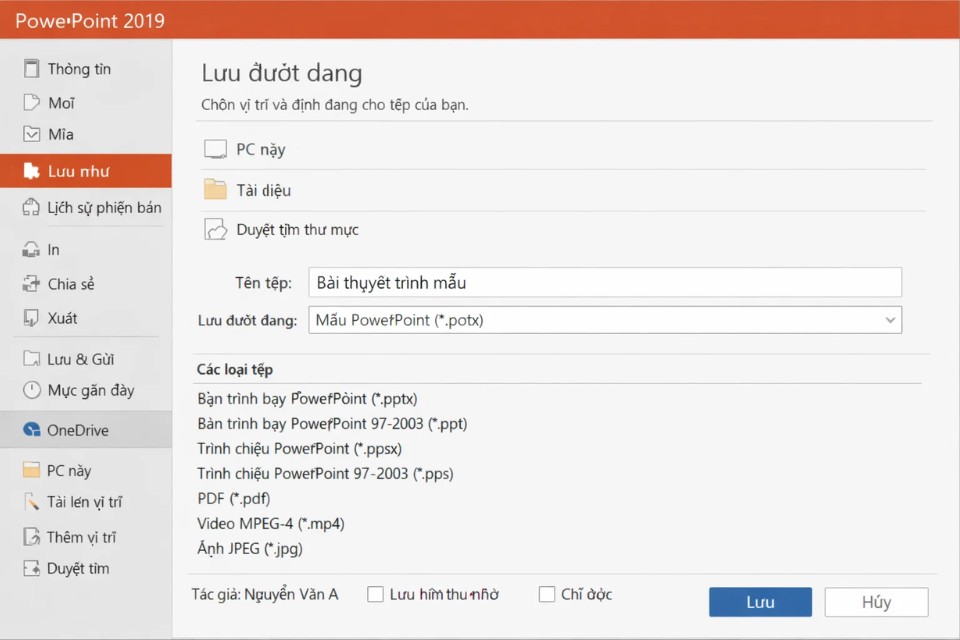Click the "Tải lên vị trí" upload icon
The height and width of the screenshot is (640, 960).
click(31, 501)
